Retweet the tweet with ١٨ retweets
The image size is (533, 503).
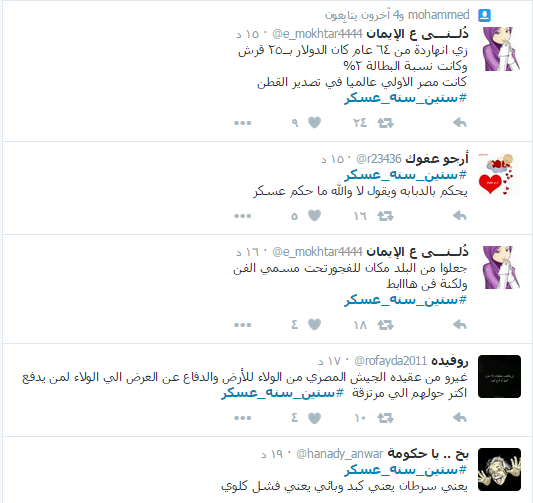coord(385,325)
